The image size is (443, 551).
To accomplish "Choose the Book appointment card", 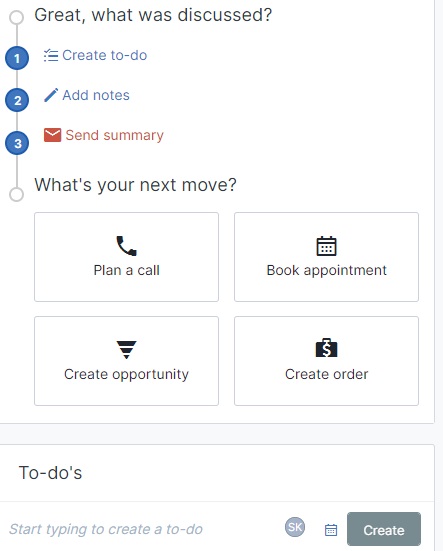I will pos(326,257).
